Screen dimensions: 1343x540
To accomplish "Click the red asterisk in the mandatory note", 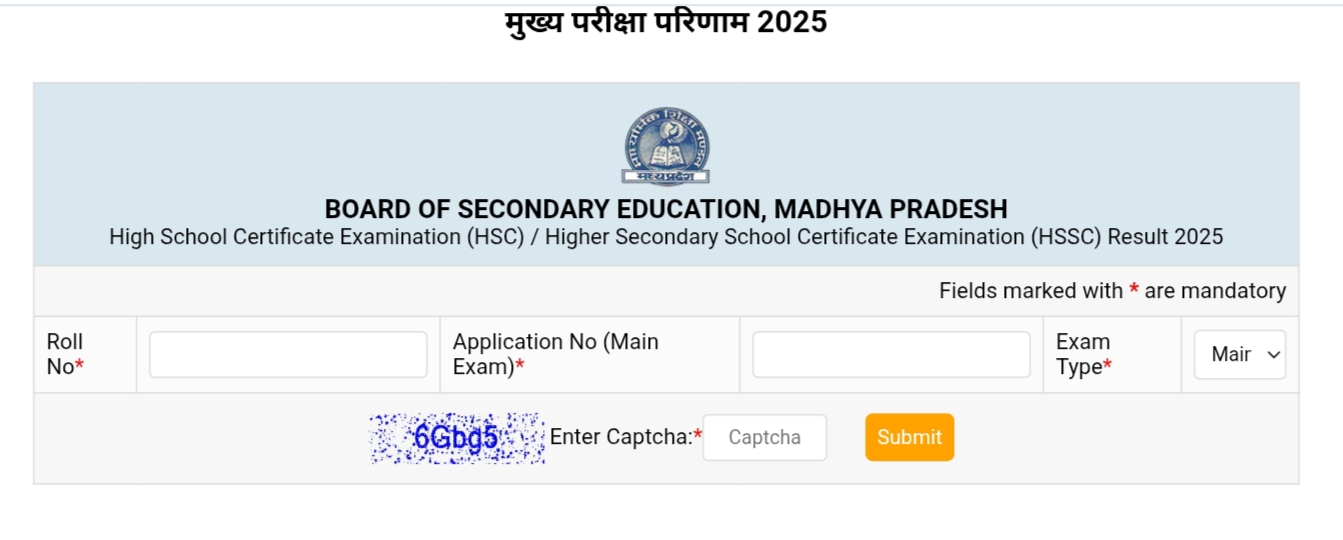I will [1134, 290].
